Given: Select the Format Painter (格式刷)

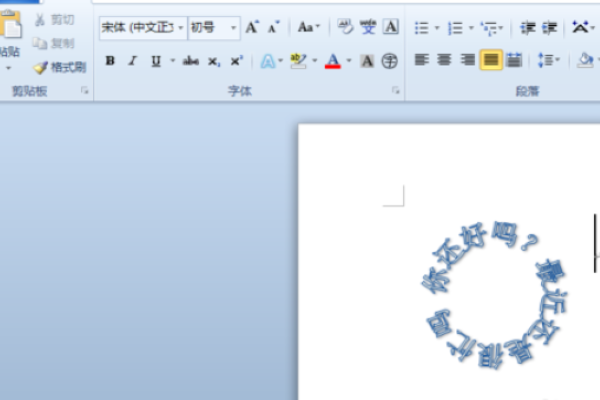Looking at the screenshot, I should [60, 67].
